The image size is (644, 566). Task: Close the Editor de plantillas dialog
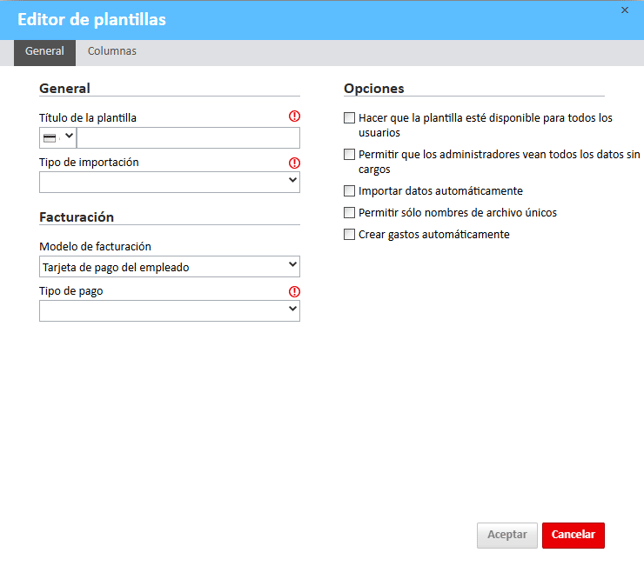[624, 10]
